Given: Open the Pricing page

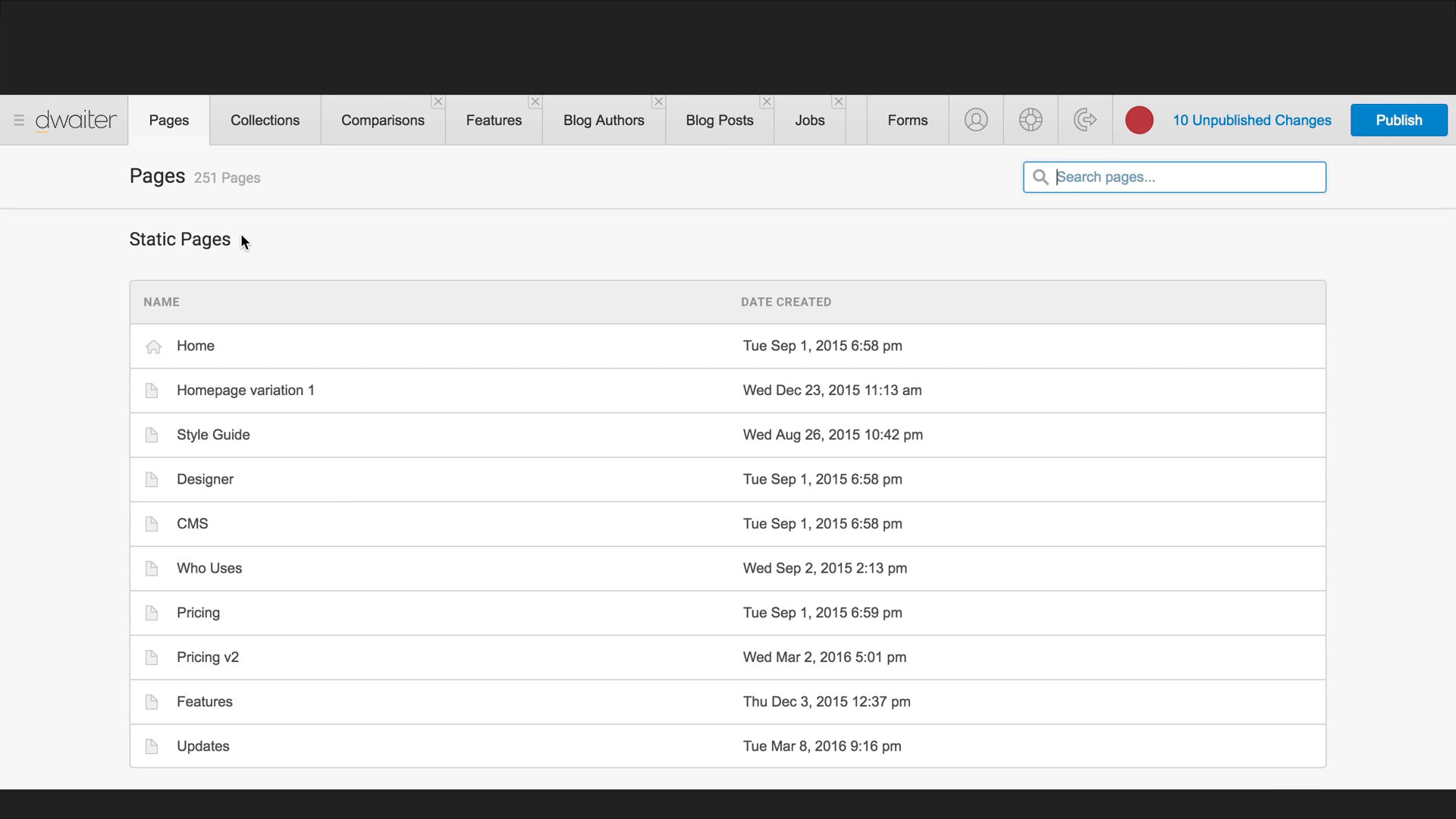Looking at the screenshot, I should click(x=728, y=613).
